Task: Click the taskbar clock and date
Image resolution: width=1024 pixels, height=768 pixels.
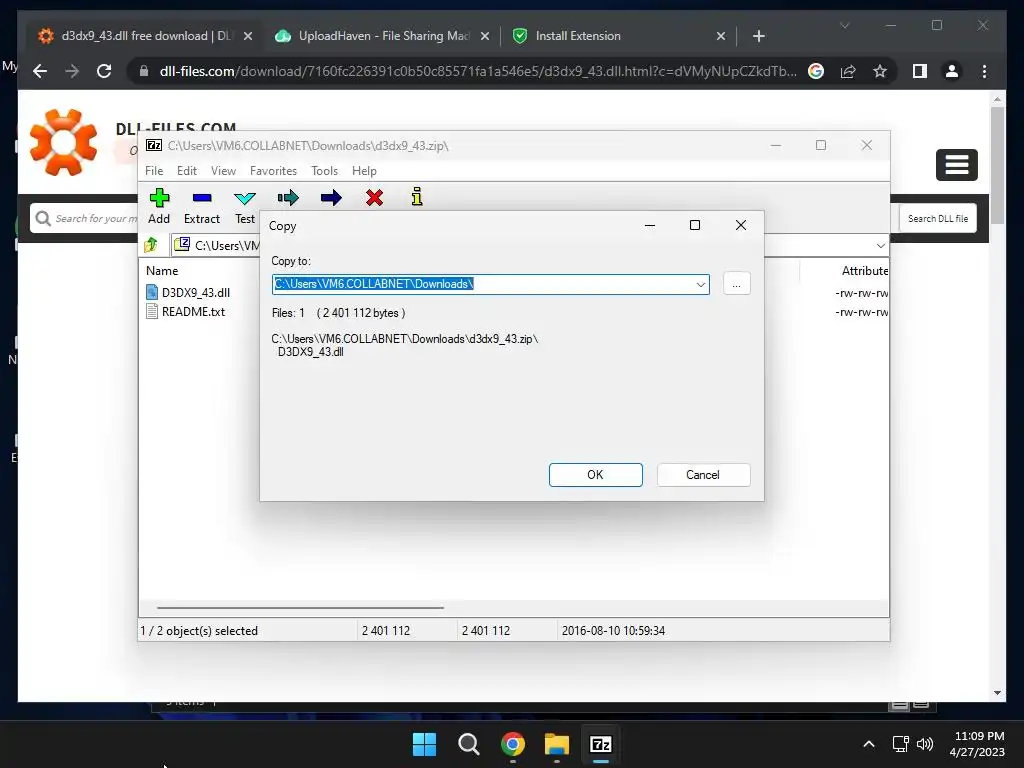Action: tap(977, 744)
